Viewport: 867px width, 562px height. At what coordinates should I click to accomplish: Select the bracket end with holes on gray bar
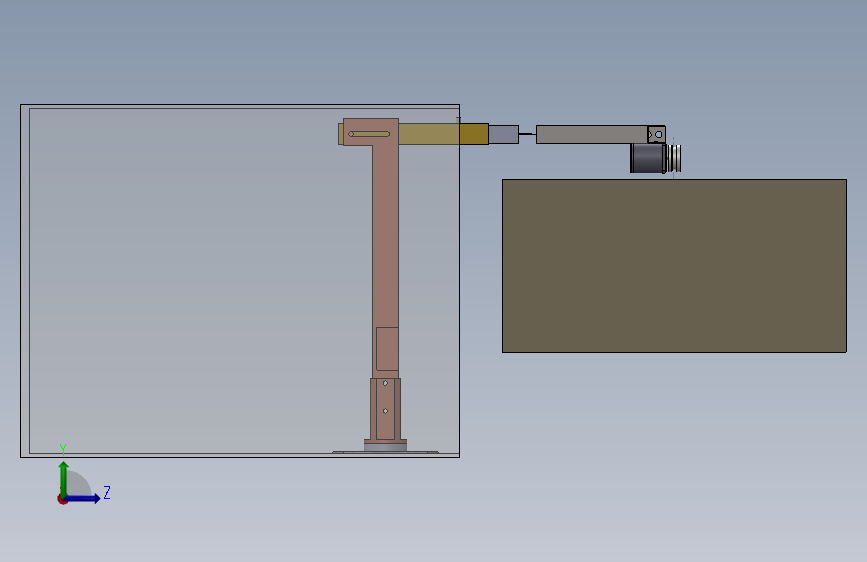(x=656, y=134)
